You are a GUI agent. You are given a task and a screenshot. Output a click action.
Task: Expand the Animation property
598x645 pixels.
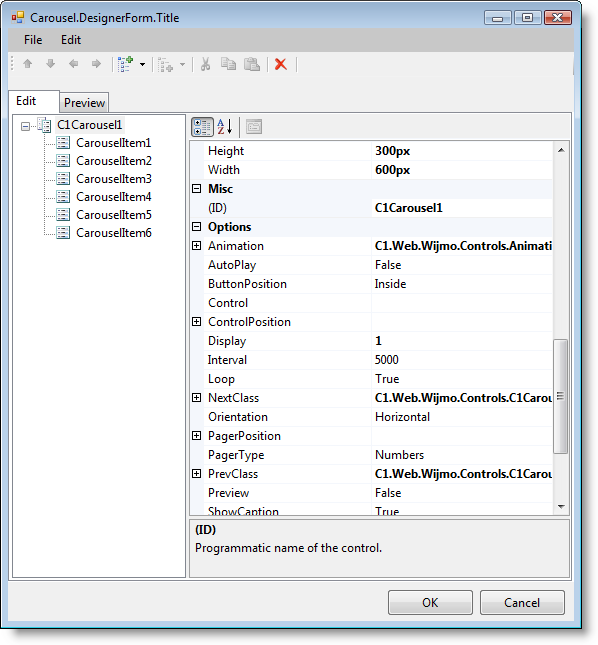[197, 246]
